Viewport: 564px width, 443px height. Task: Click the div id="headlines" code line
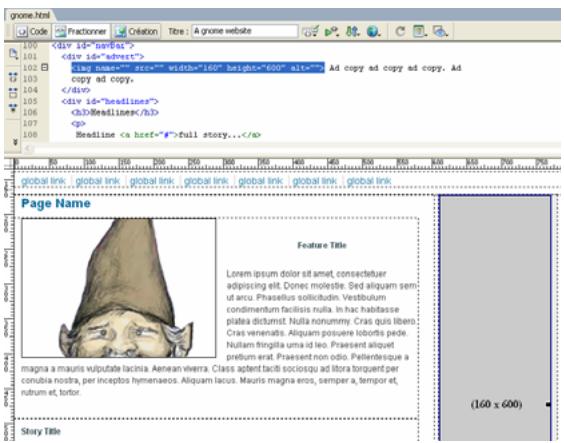(110, 101)
